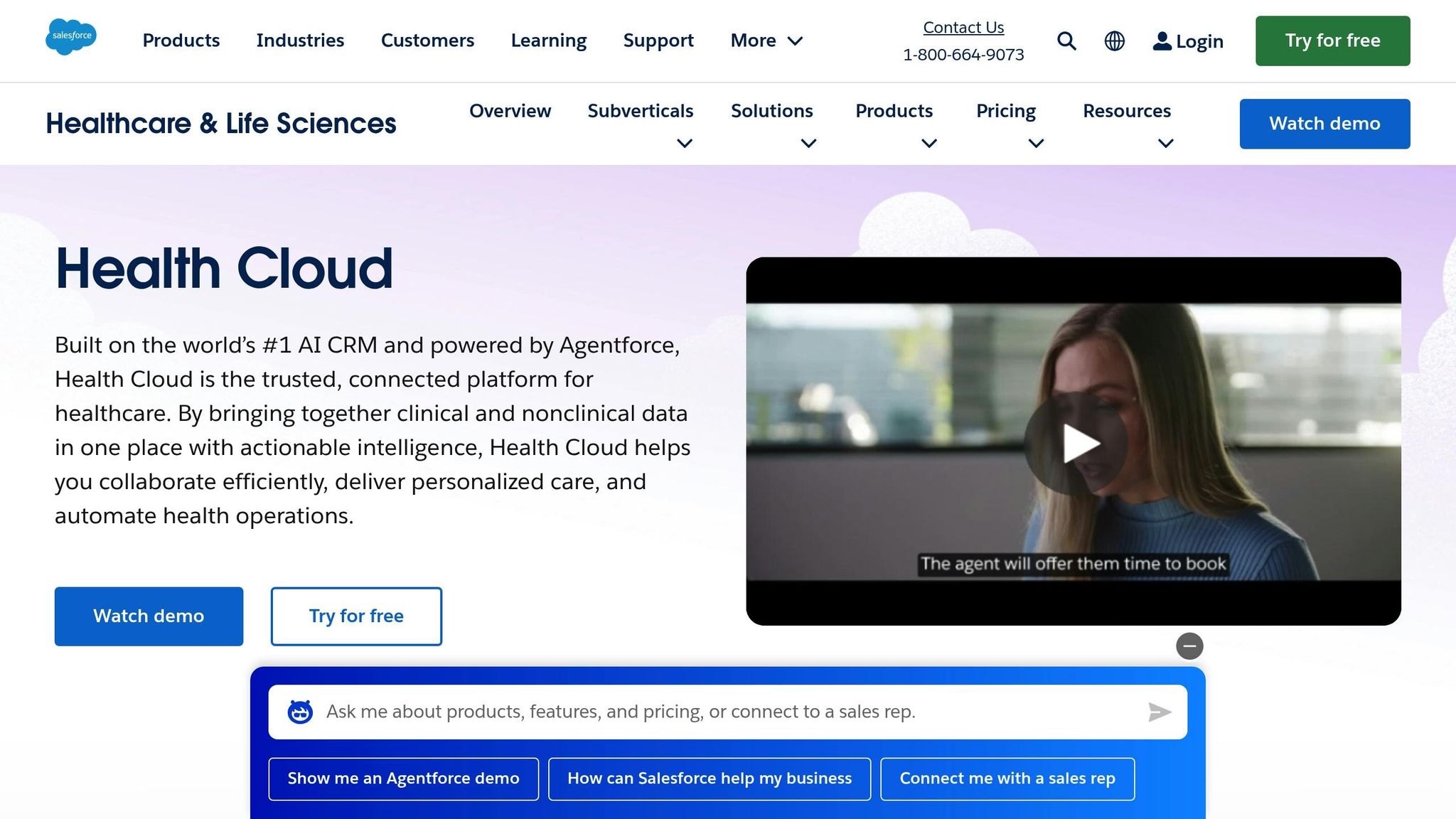This screenshot has height=819, width=1456.
Task: Open the globe language selector icon
Action: (1115, 41)
